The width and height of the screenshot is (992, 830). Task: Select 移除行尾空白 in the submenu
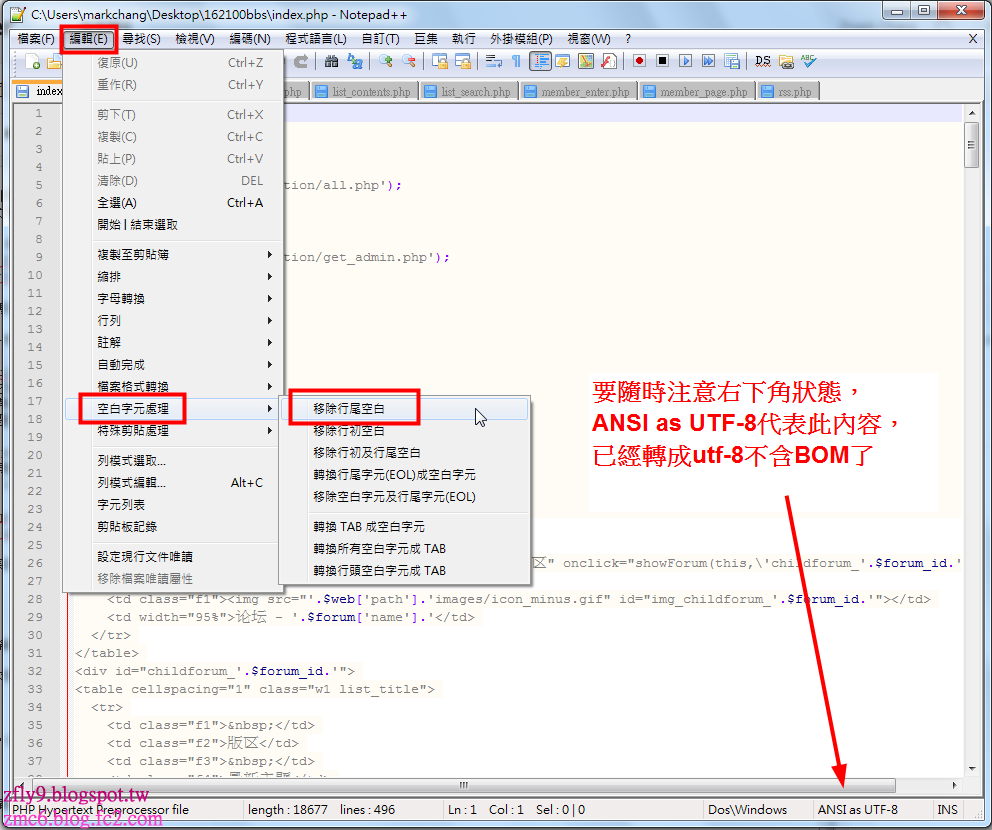tap(405, 409)
